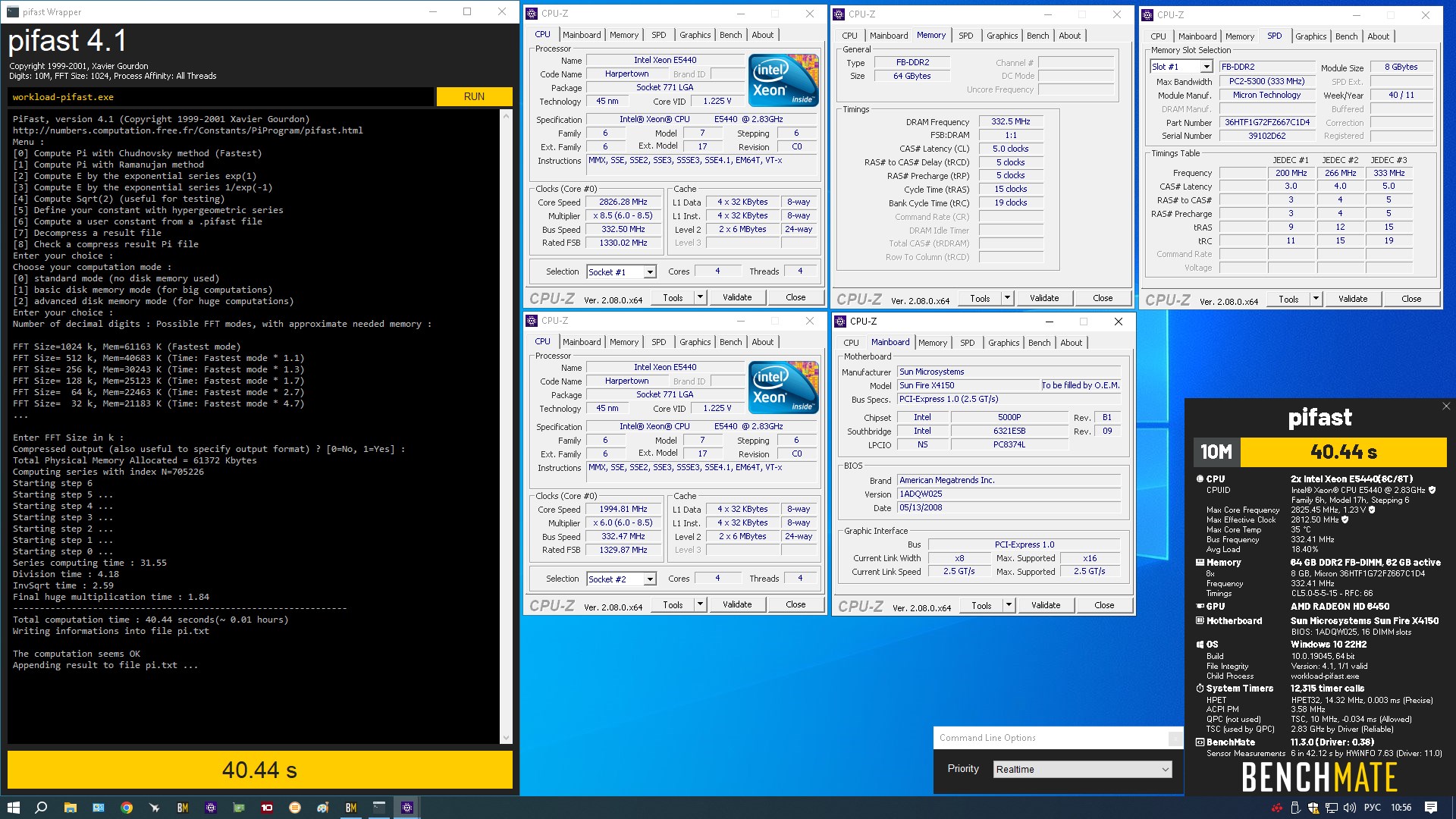Click the 40.44 s result bar in pifast Wrapper
The image size is (1456, 819).
[x=259, y=770]
